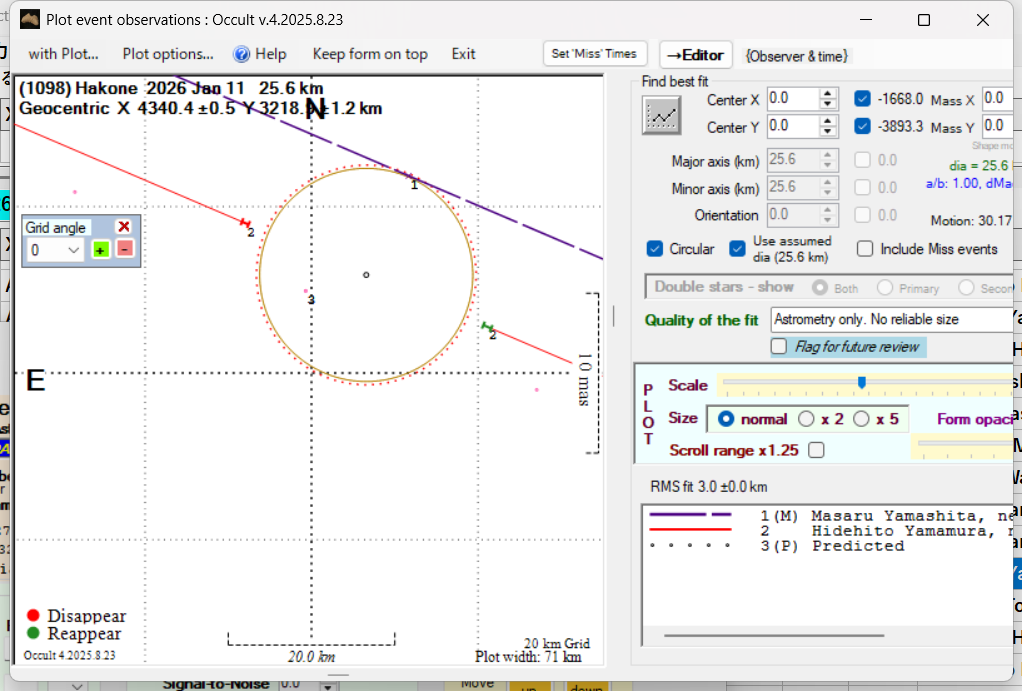Toggle the Circular checkbox
This screenshot has width=1022, height=691.
(656, 249)
